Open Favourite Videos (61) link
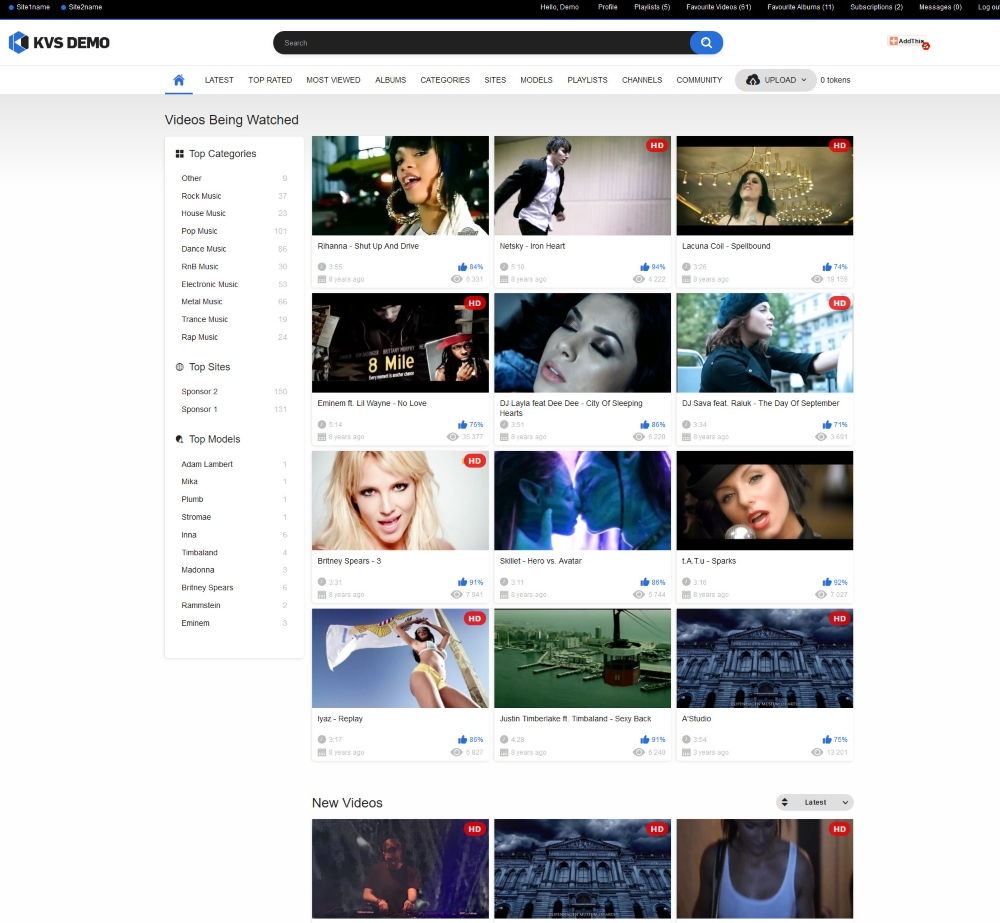Viewport: 1000px width, 923px height. [718, 7]
